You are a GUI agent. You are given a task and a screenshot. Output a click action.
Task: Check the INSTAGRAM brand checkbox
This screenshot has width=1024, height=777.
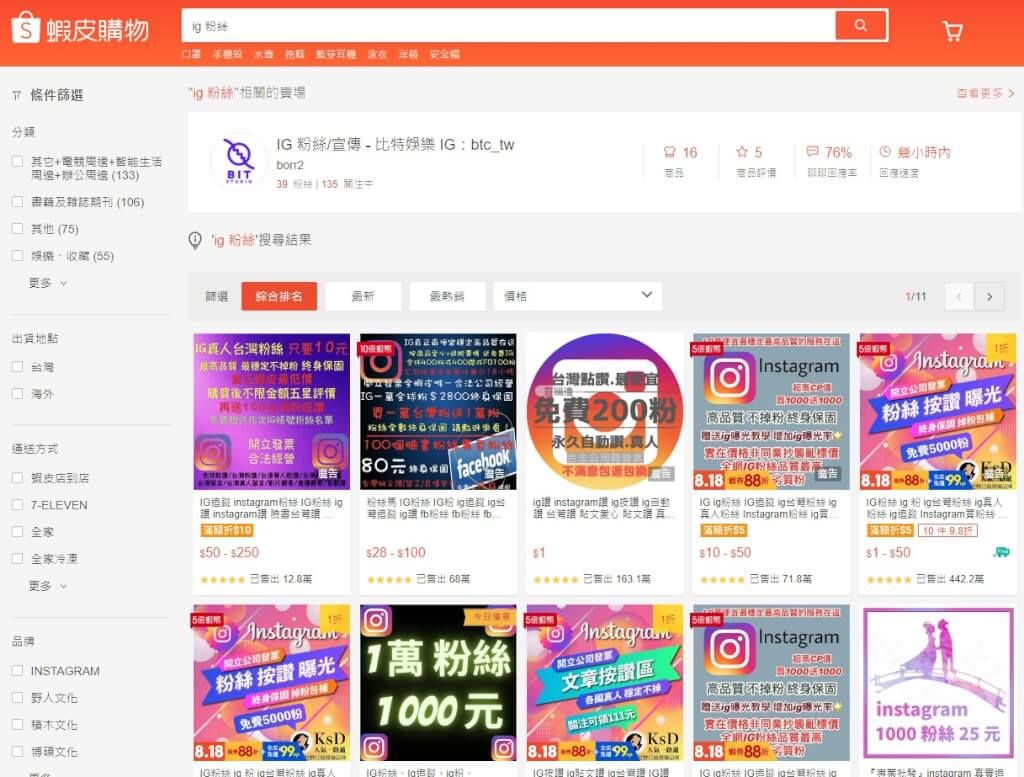(18, 670)
